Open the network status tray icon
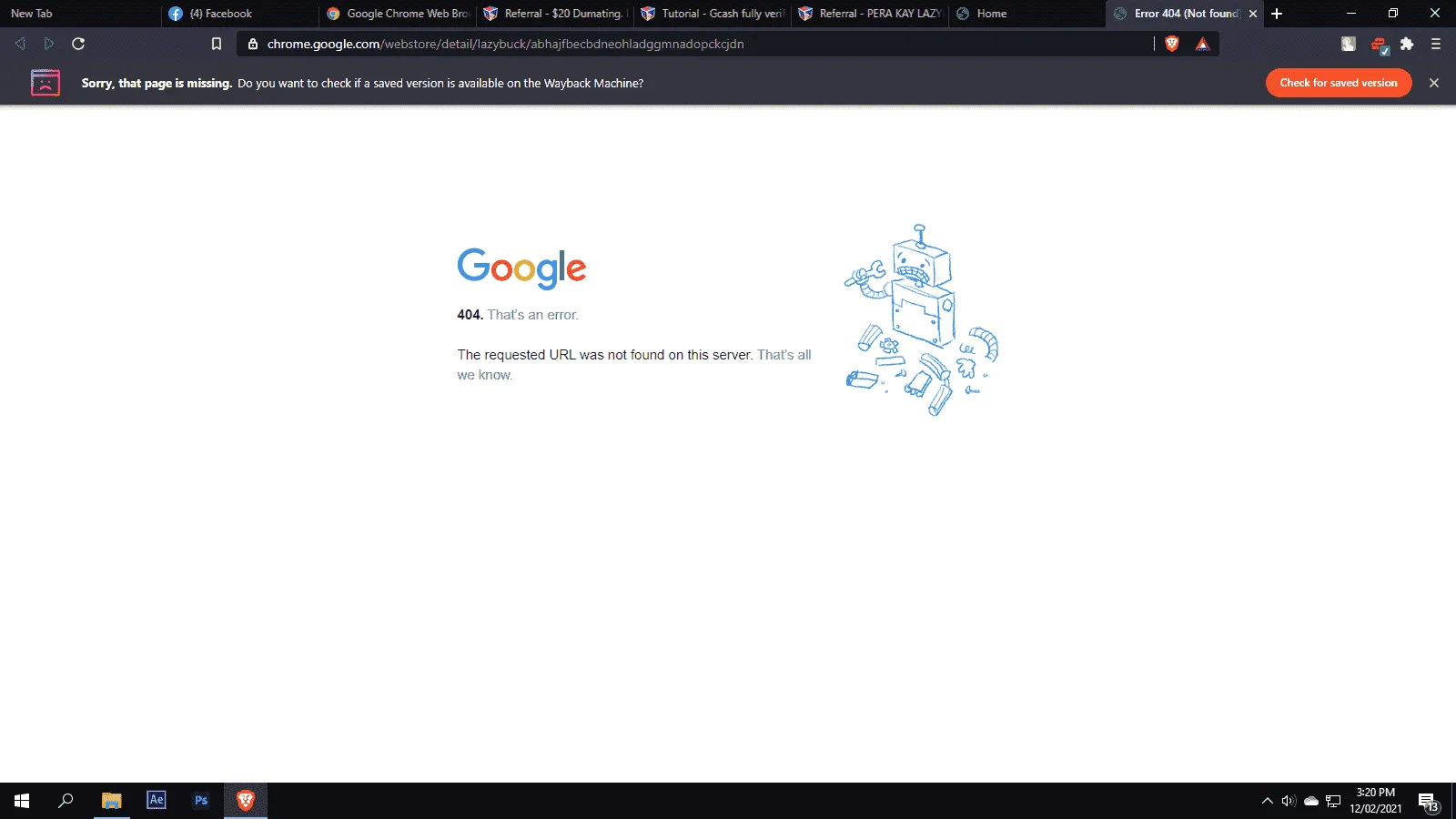1456x819 pixels. (x=1333, y=801)
